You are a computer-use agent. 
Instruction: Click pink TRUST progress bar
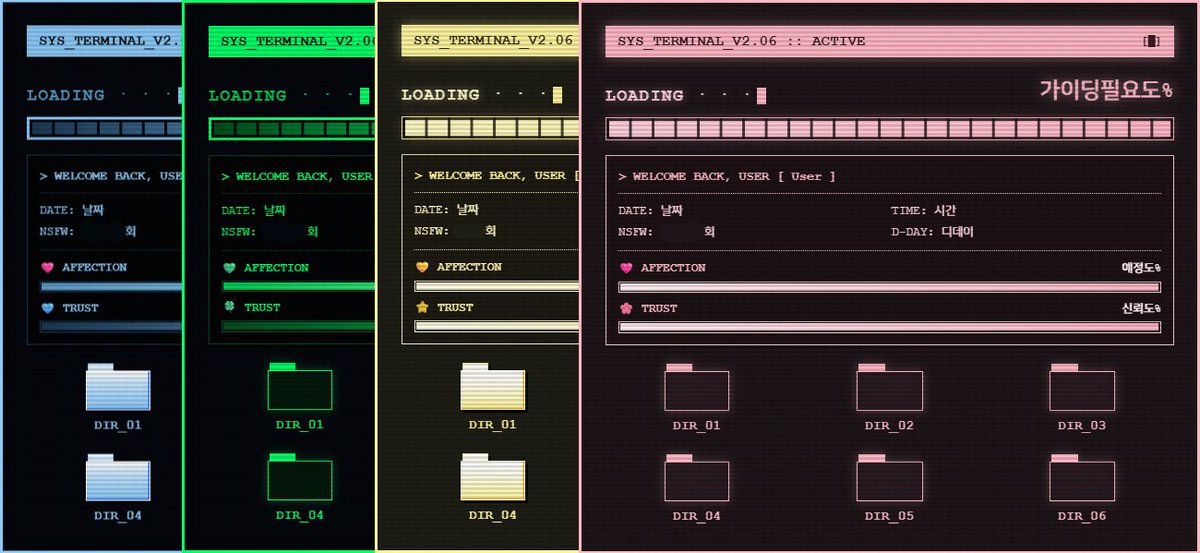coord(889,327)
